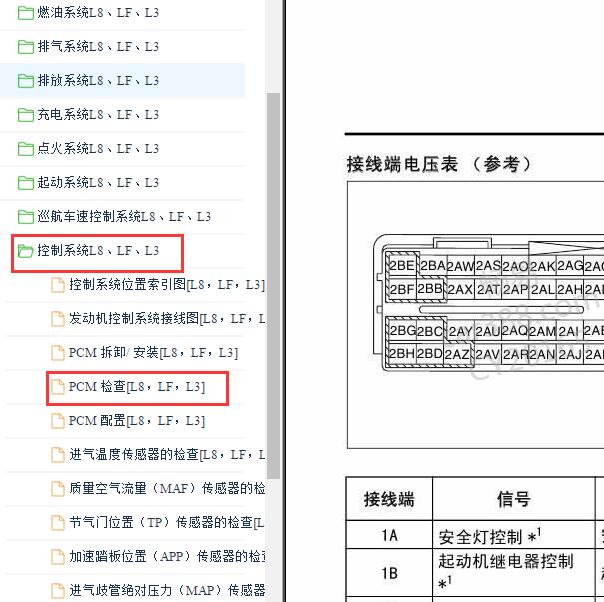The image size is (604, 602).
Task: Open folder icon for 起动系统L8、LF、L3
Action: pos(26,183)
